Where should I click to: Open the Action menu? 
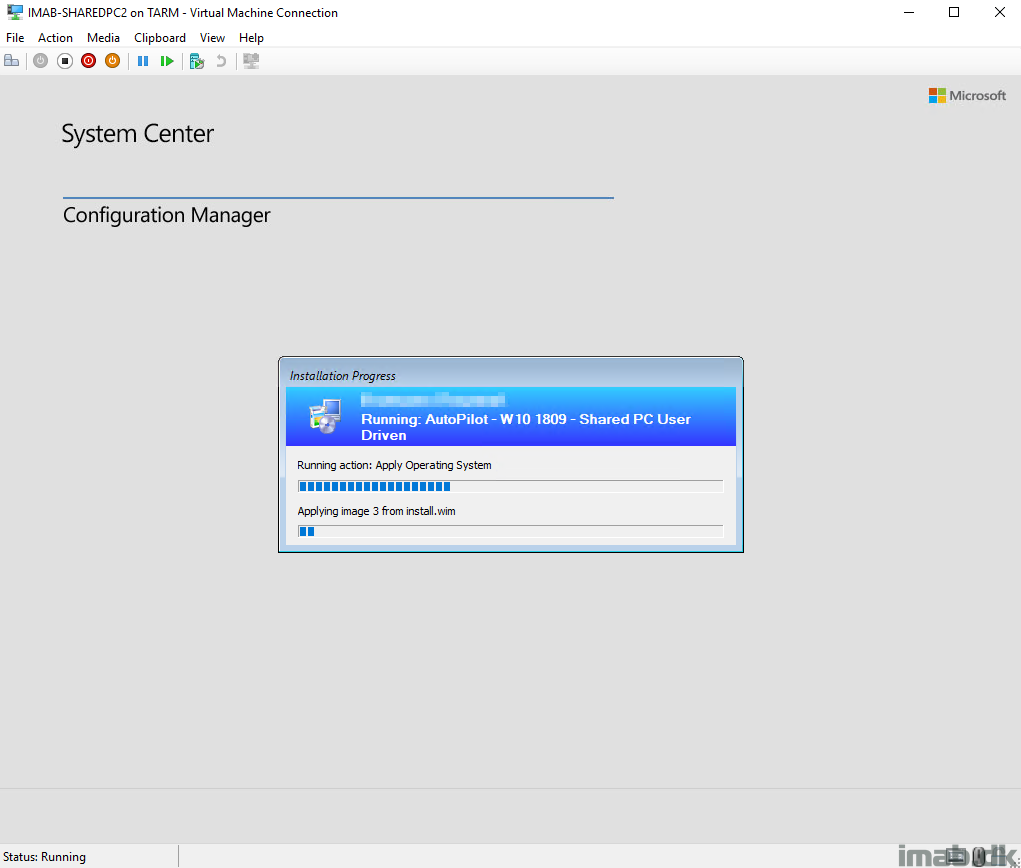(55, 38)
